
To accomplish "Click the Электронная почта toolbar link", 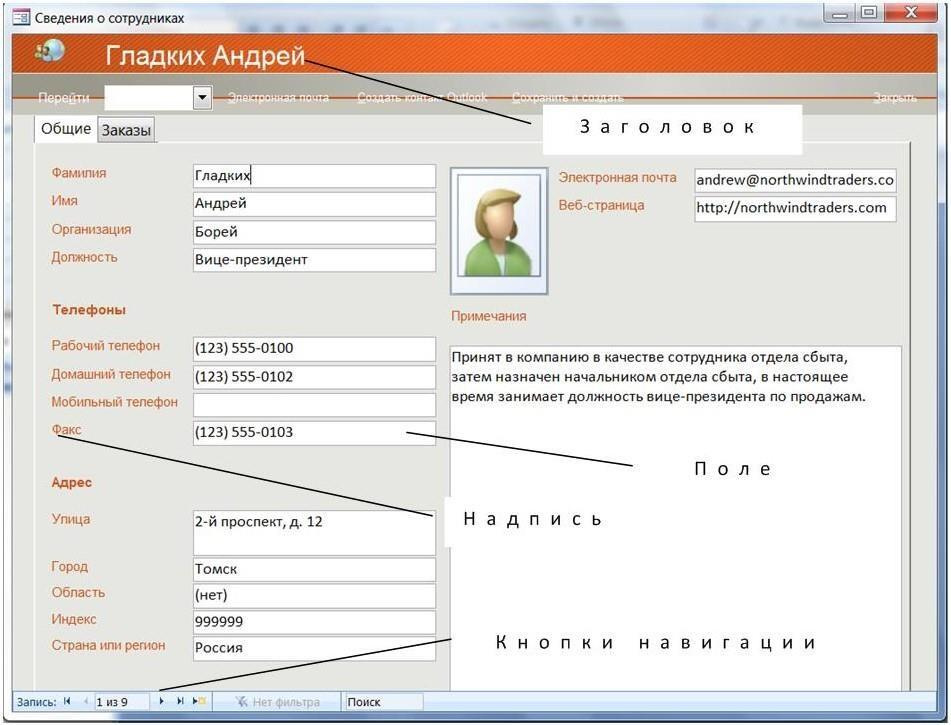I will tap(278, 98).
